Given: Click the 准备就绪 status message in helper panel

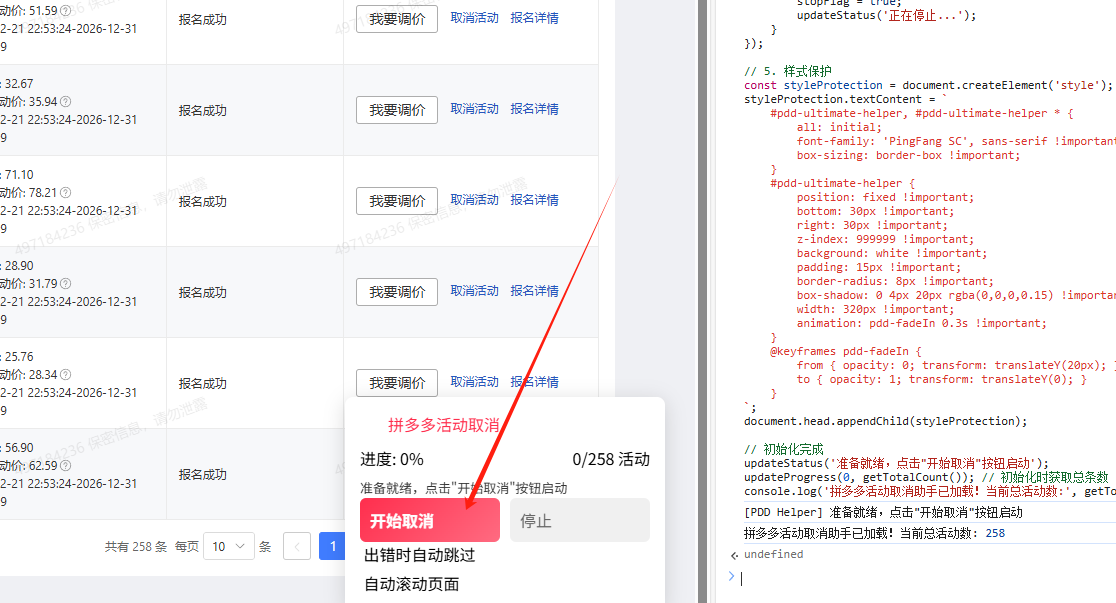Looking at the screenshot, I should pyautogui.click(x=463, y=488).
